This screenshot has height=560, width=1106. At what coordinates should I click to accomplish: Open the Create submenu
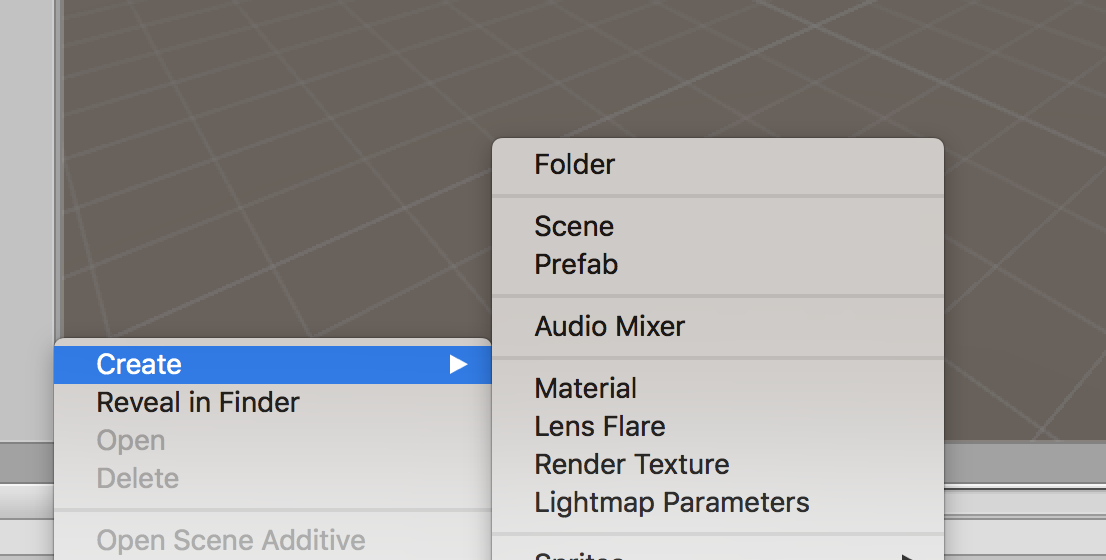coord(139,365)
